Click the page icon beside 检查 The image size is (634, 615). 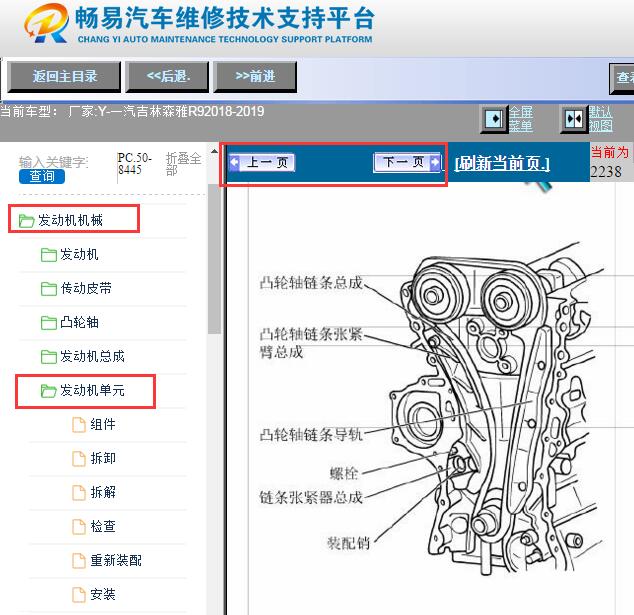(x=79, y=526)
